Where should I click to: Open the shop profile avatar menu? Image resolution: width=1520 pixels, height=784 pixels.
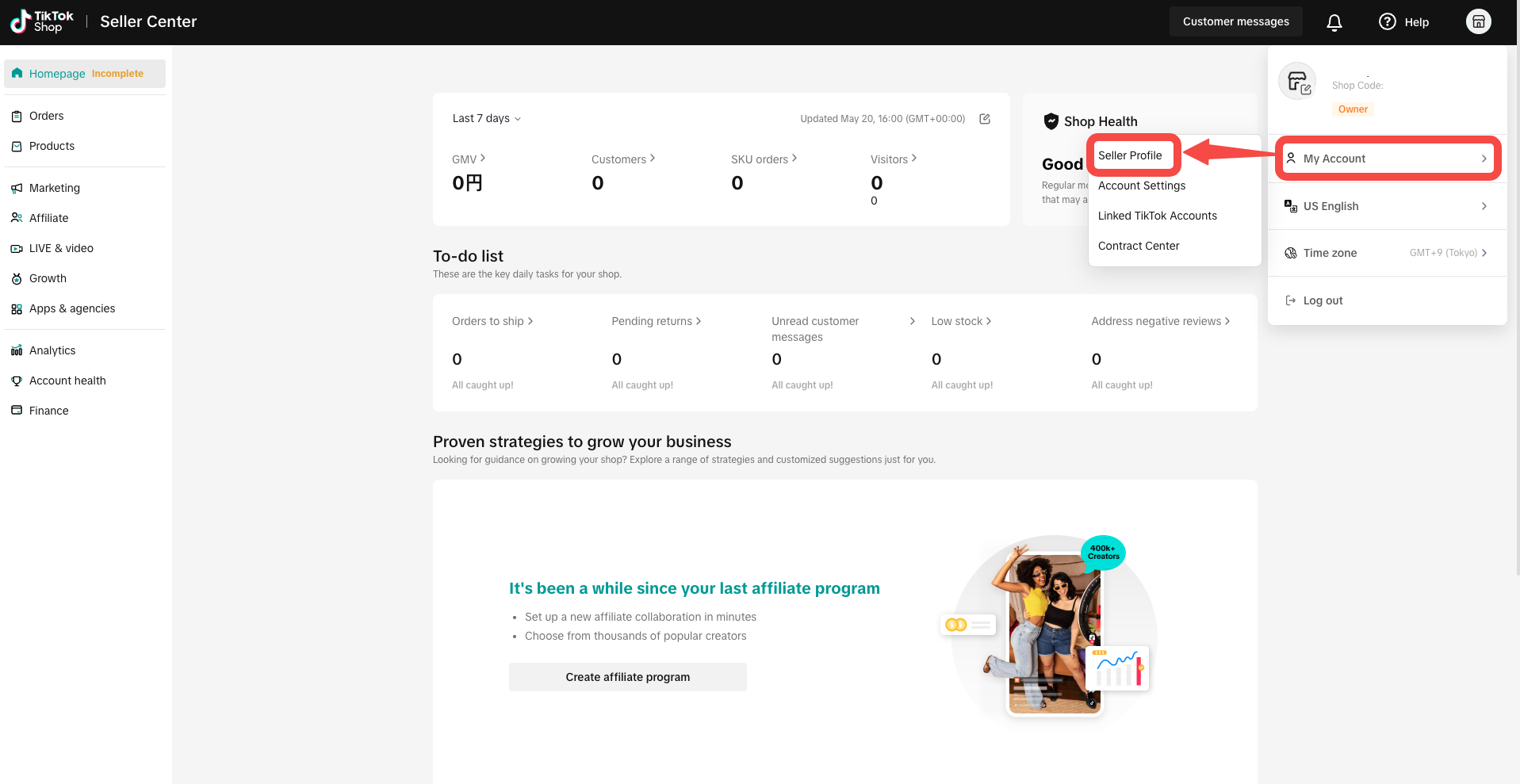pyautogui.click(x=1479, y=21)
